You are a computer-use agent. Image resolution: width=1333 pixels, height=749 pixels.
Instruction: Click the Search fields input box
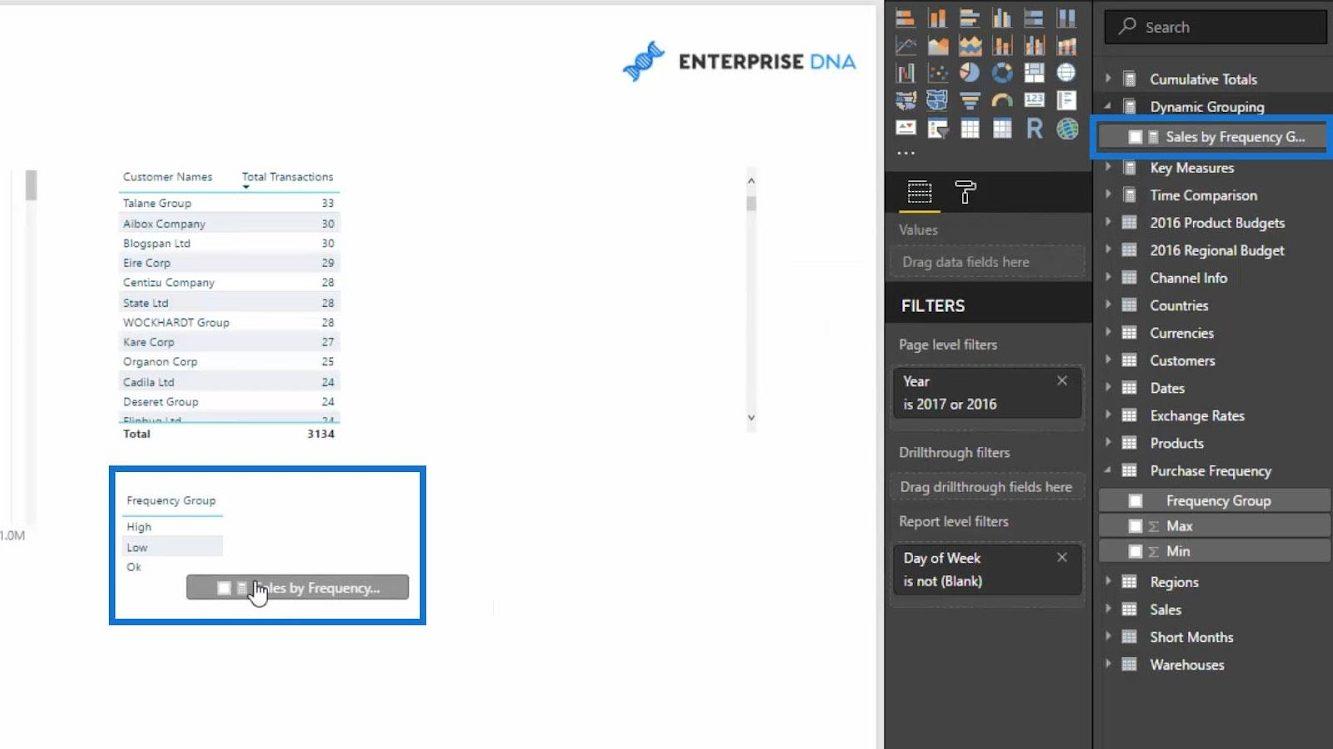1214,27
